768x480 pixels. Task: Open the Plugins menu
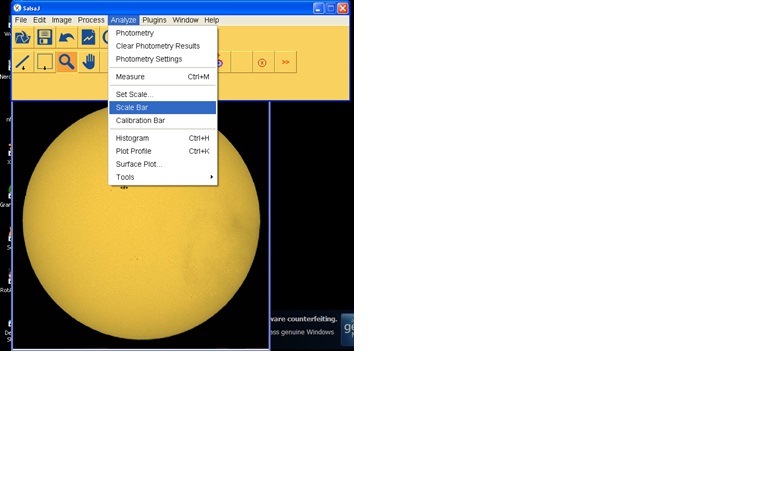click(154, 20)
